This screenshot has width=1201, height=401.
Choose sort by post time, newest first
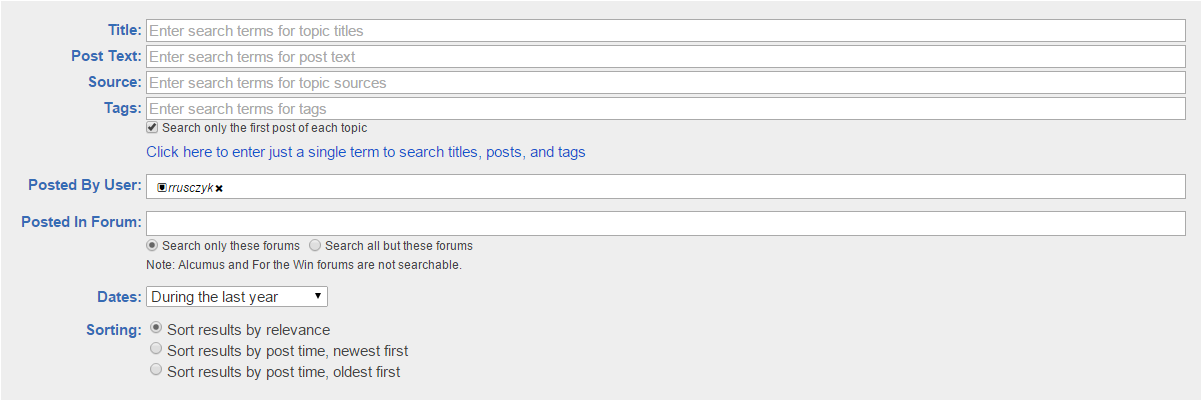pyautogui.click(x=155, y=349)
